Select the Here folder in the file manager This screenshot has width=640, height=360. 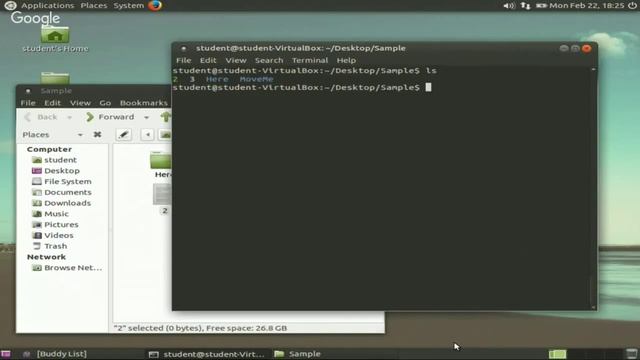[161, 164]
